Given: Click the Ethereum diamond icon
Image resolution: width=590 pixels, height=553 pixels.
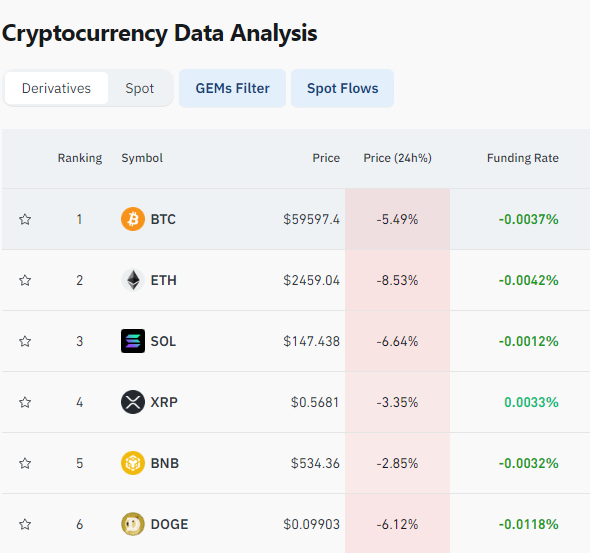Looking at the screenshot, I should point(133,280).
